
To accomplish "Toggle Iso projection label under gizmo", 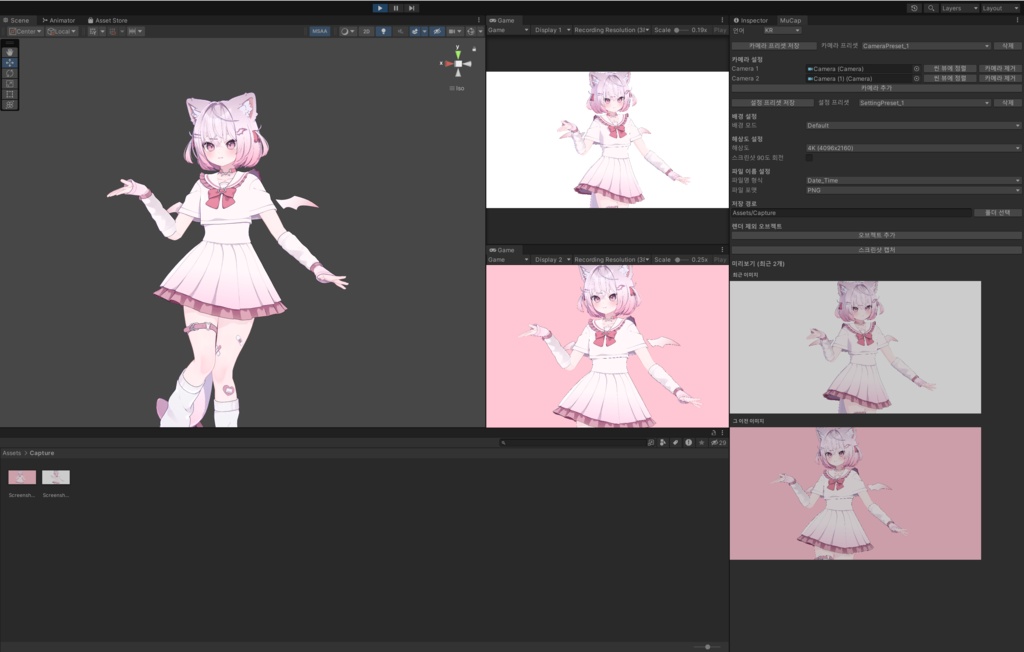I will (457, 88).
